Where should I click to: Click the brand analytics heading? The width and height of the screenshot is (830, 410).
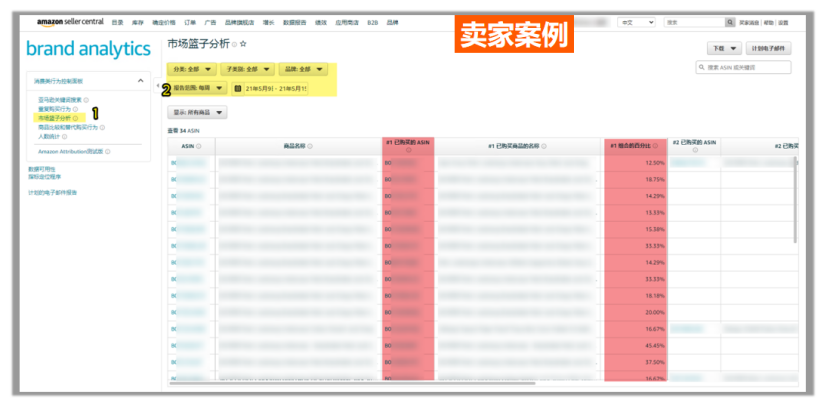coord(88,49)
